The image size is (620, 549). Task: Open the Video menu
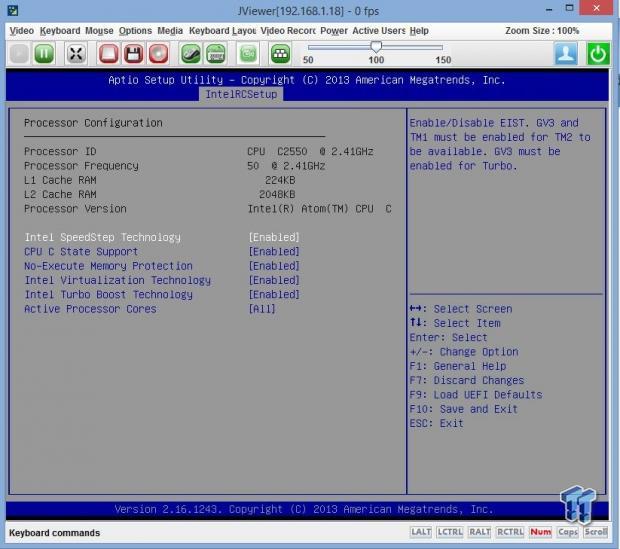(21, 31)
